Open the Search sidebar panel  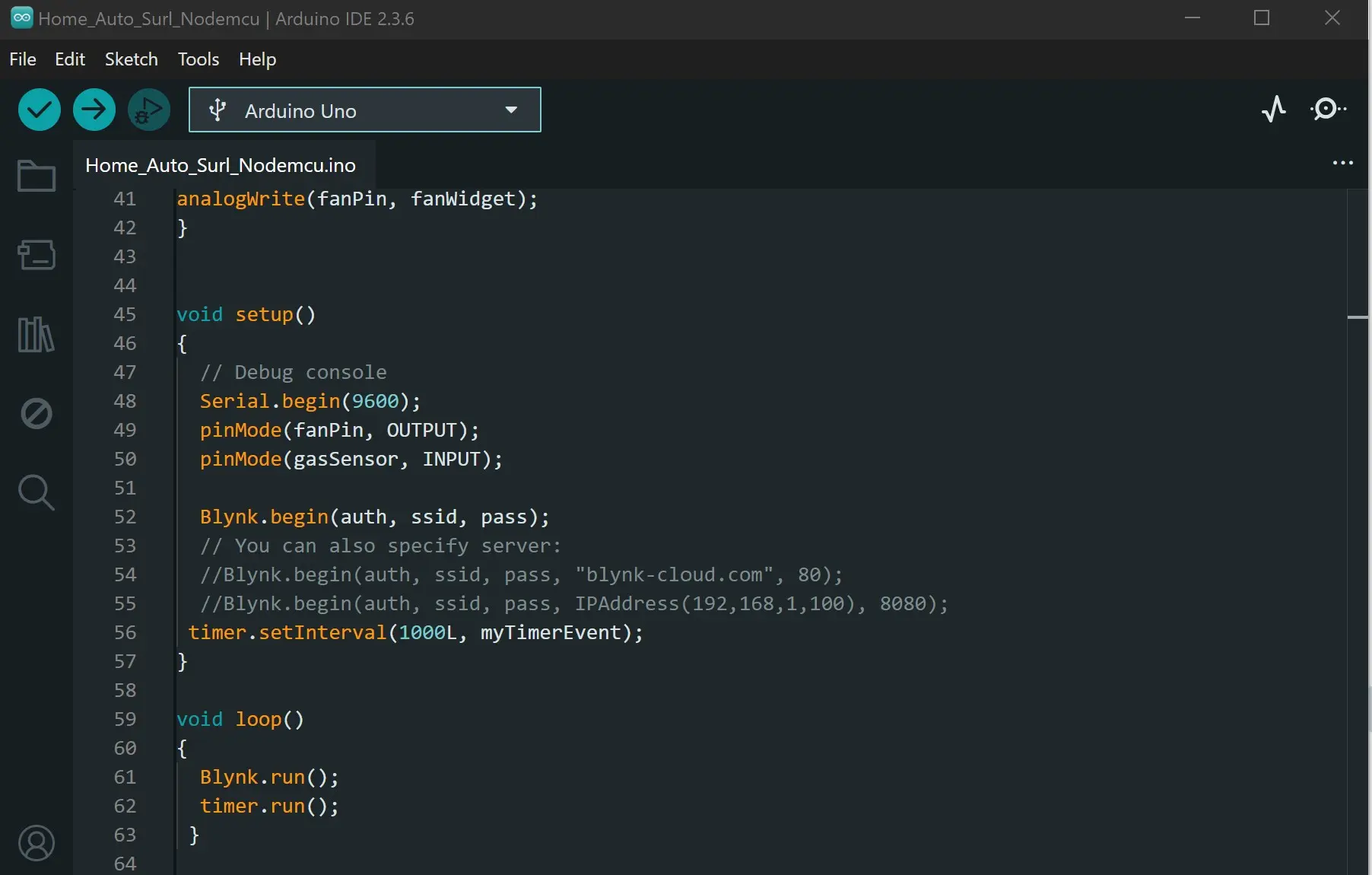[37, 493]
